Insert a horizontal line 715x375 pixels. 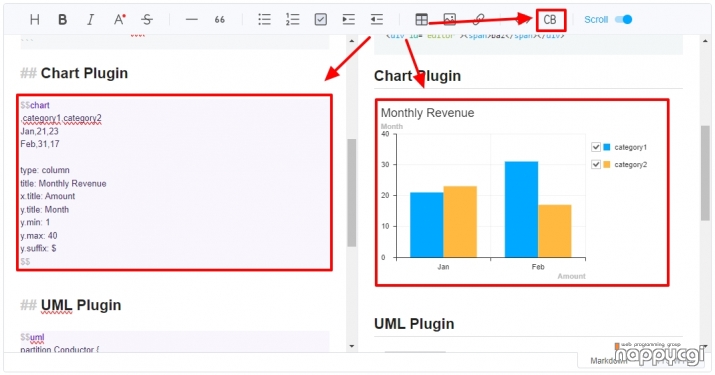coord(192,20)
